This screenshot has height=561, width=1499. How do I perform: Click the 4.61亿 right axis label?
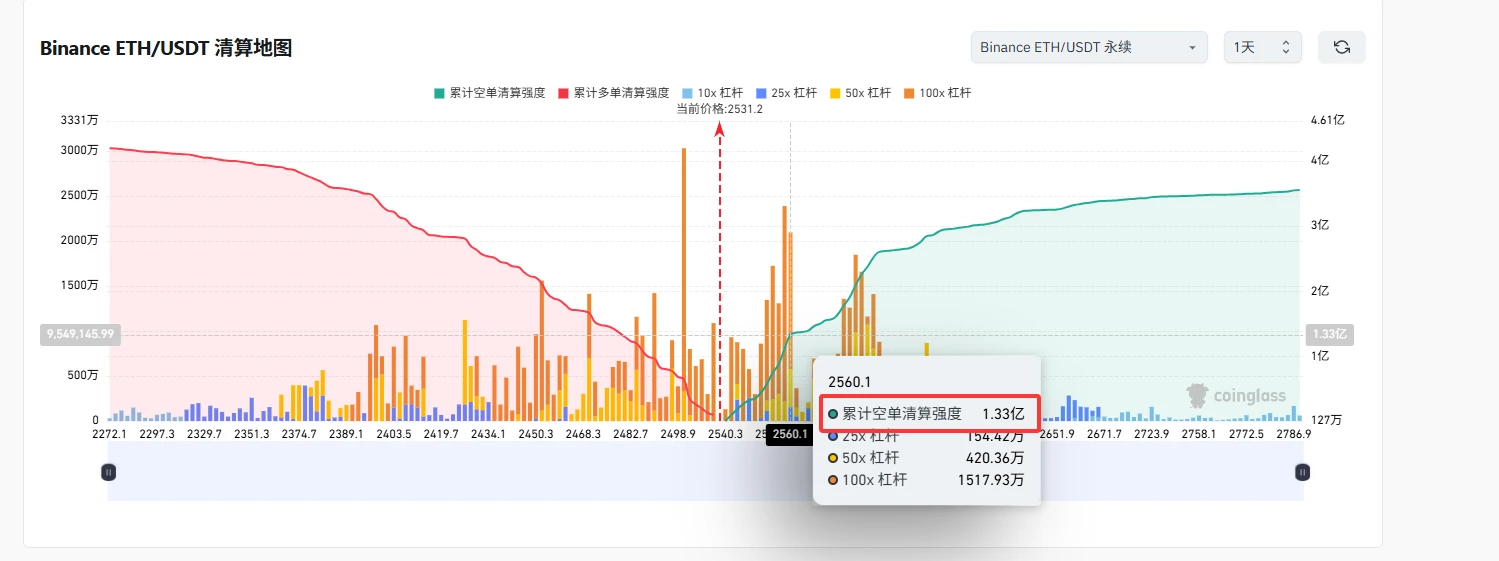point(1328,120)
